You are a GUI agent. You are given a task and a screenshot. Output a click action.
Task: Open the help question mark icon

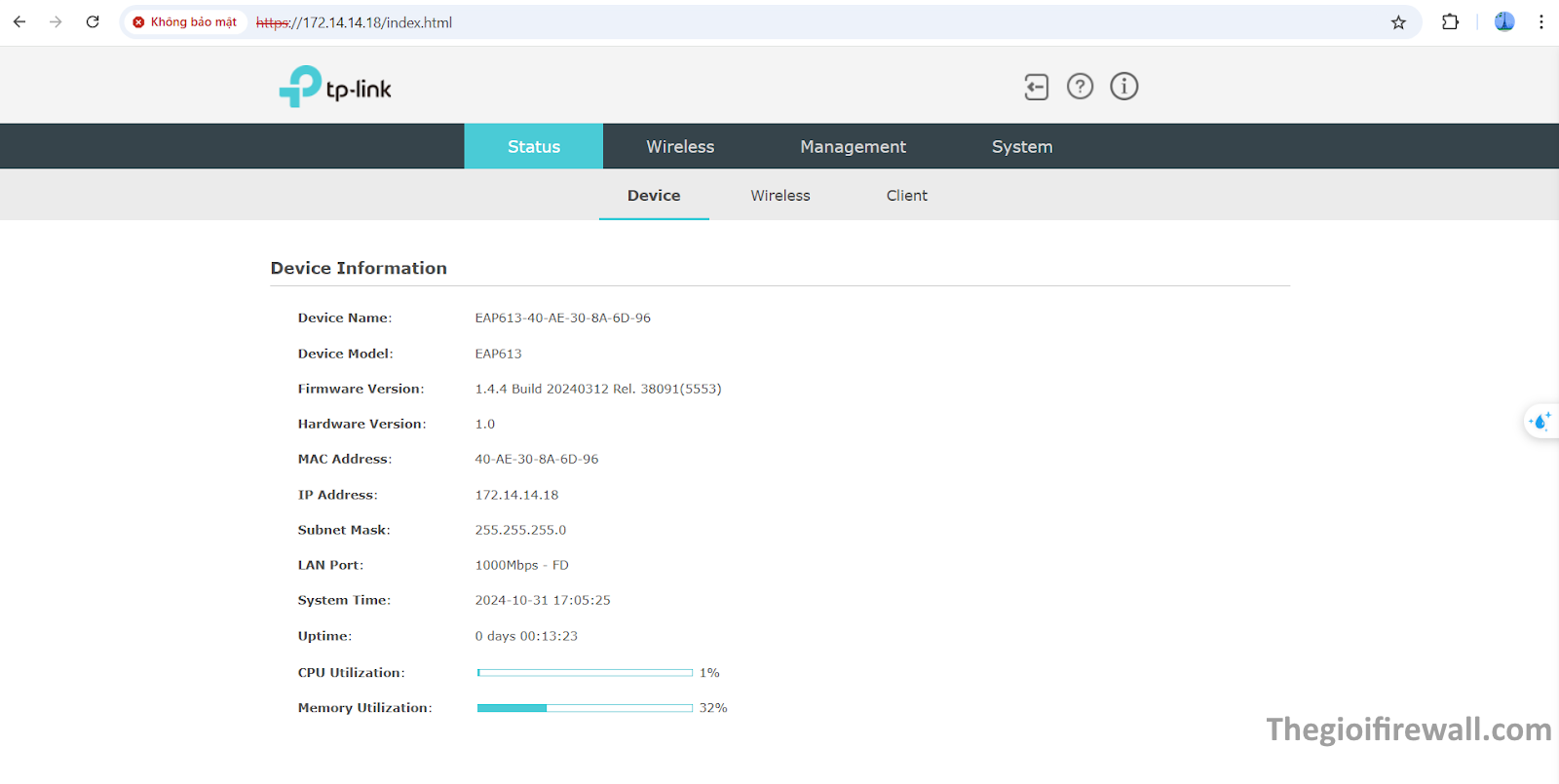point(1080,87)
